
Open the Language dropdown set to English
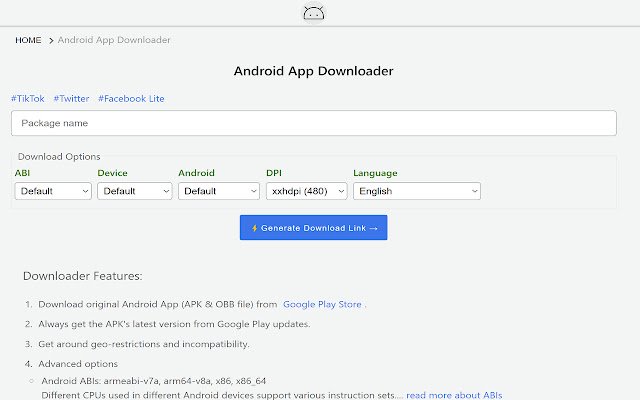coord(417,191)
